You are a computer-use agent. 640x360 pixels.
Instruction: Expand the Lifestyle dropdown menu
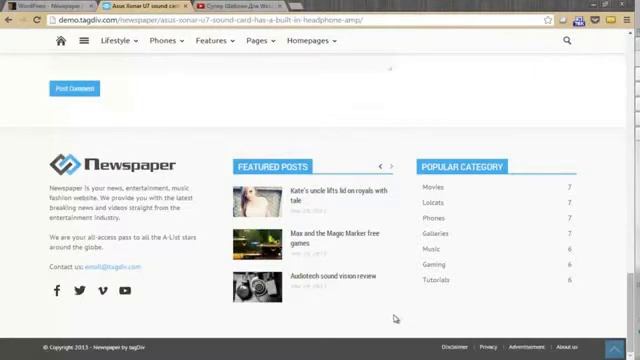pos(119,41)
